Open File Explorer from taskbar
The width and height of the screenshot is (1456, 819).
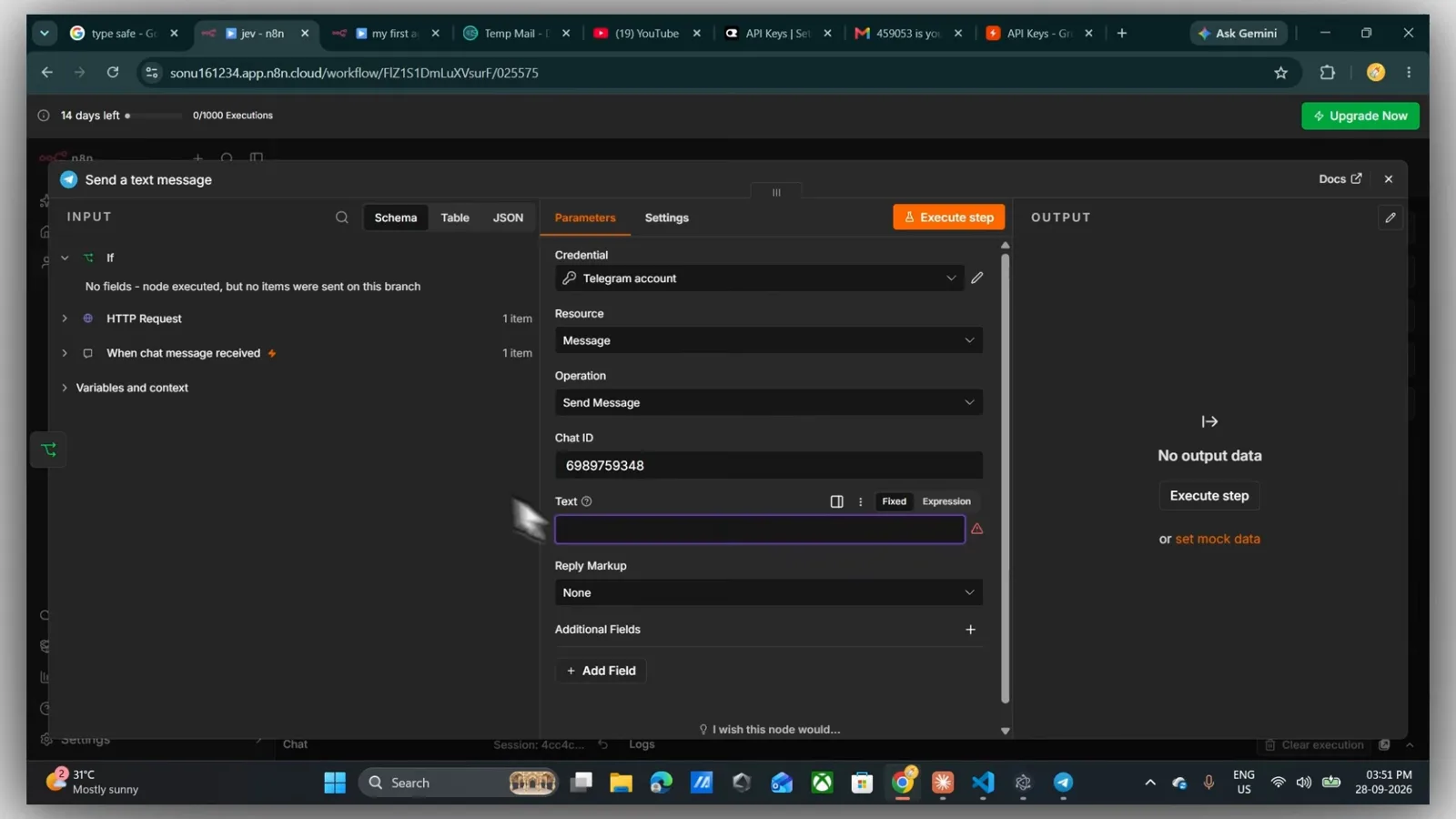621,783
